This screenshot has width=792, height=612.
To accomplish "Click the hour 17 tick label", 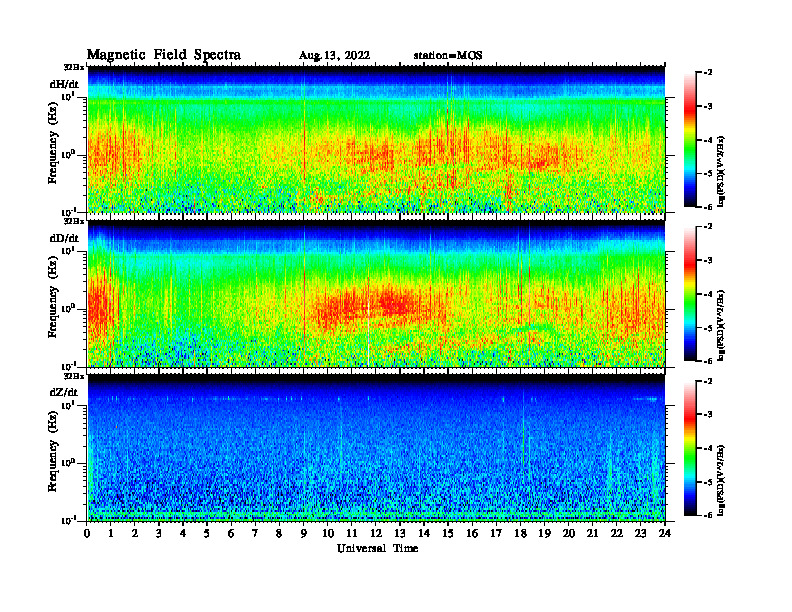I will [496, 534].
